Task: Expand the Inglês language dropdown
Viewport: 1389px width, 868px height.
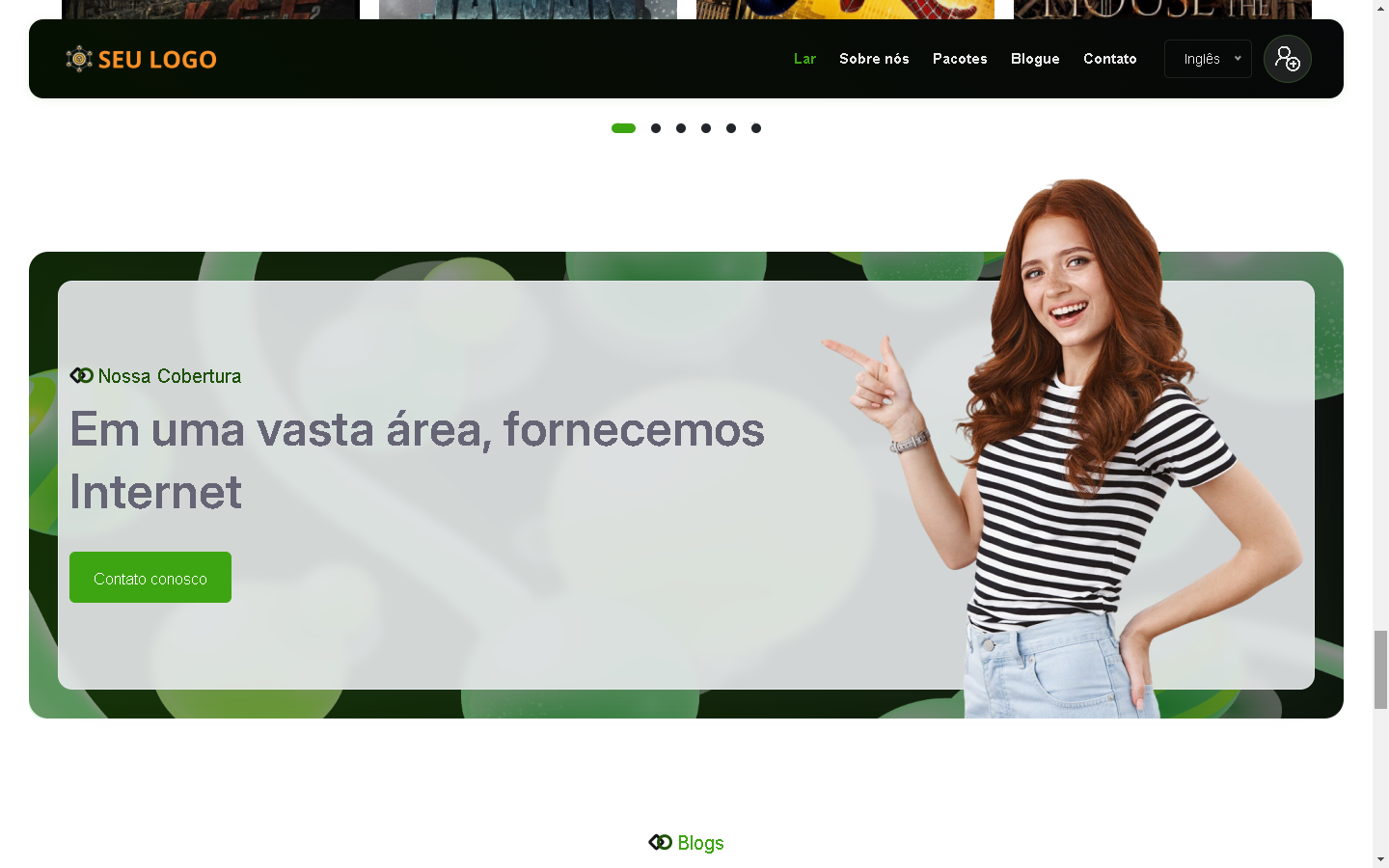Action: pos(1208,59)
